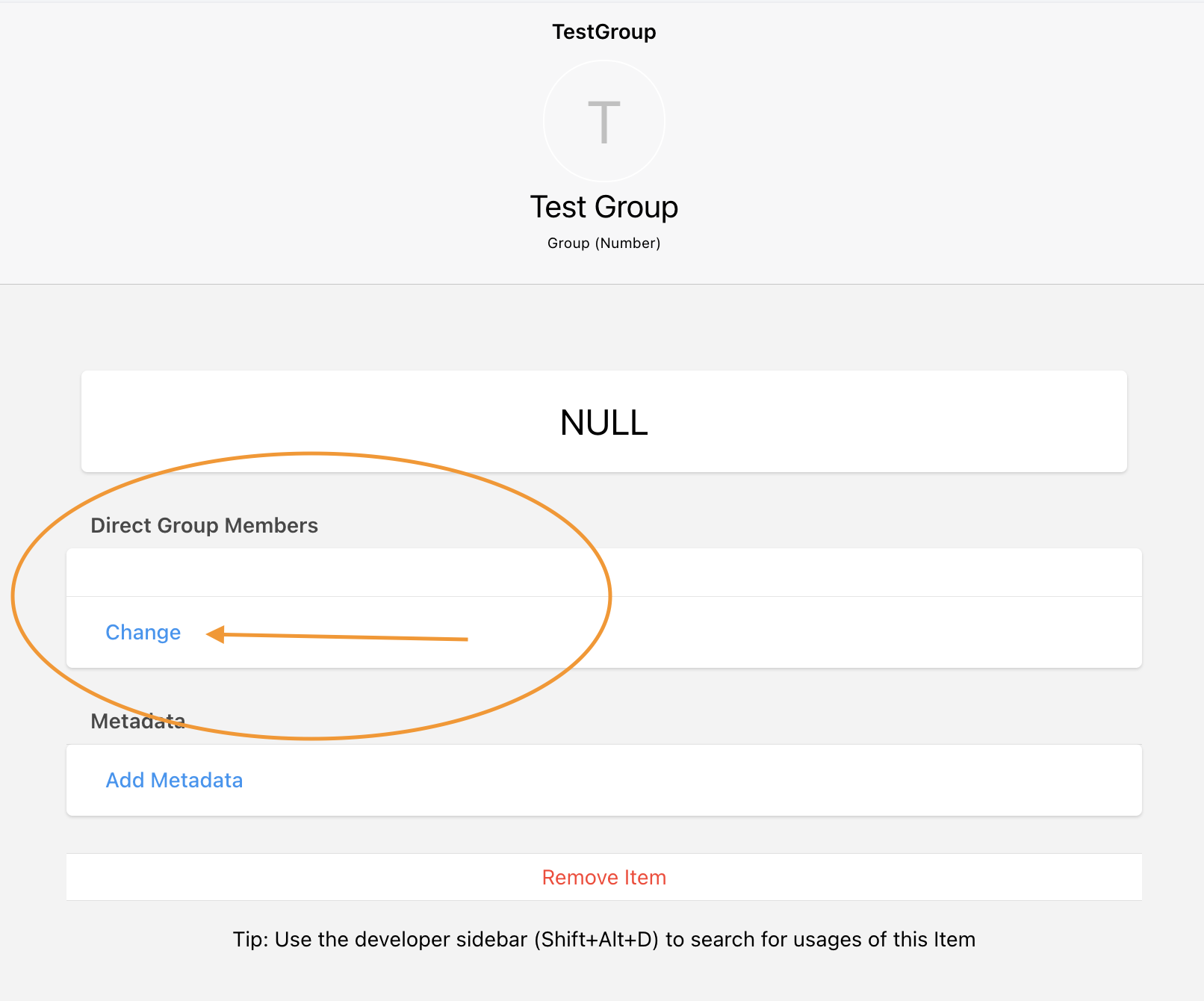
Task: Click the circular avatar with letter T
Action: [603, 120]
